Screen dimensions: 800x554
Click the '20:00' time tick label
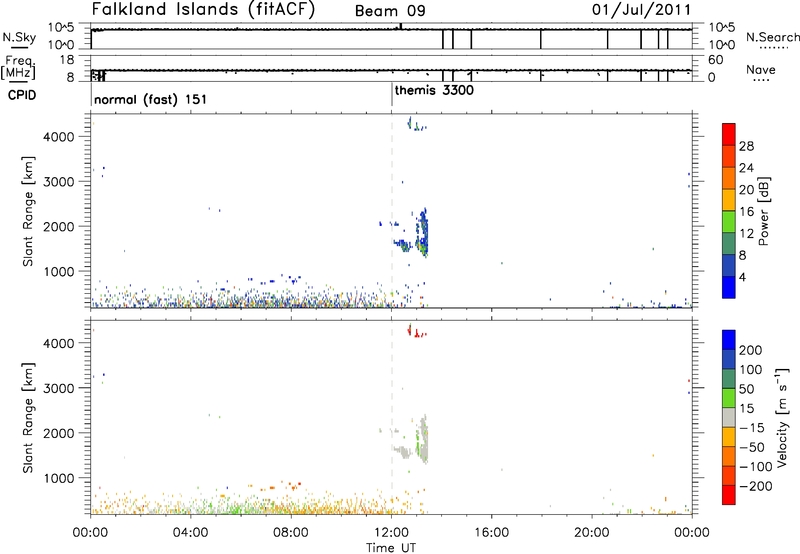(x=592, y=533)
